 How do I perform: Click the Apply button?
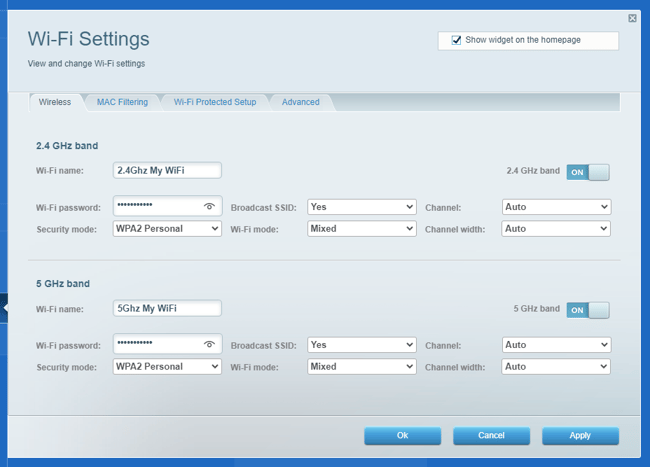coord(580,436)
